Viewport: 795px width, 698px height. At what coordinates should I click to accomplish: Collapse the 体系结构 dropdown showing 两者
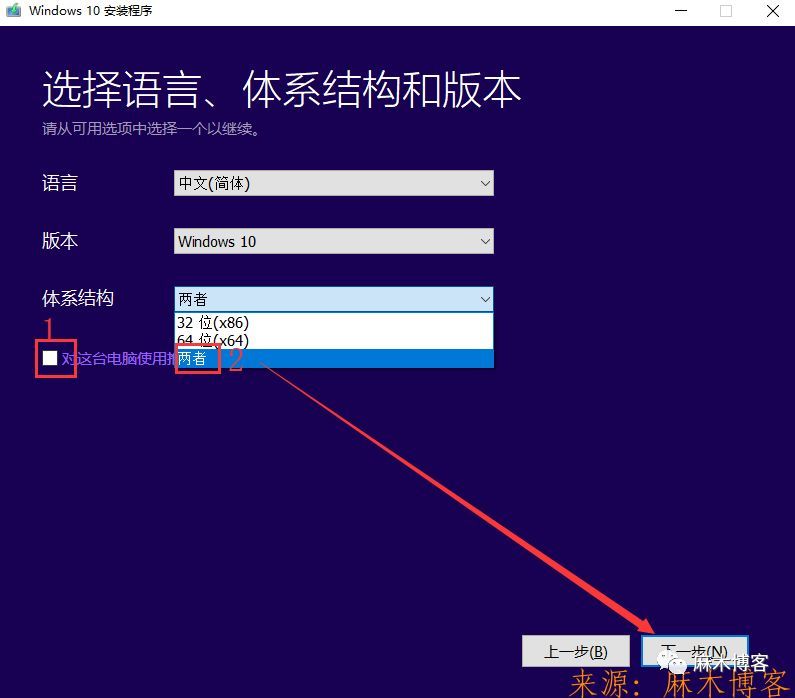pos(334,299)
